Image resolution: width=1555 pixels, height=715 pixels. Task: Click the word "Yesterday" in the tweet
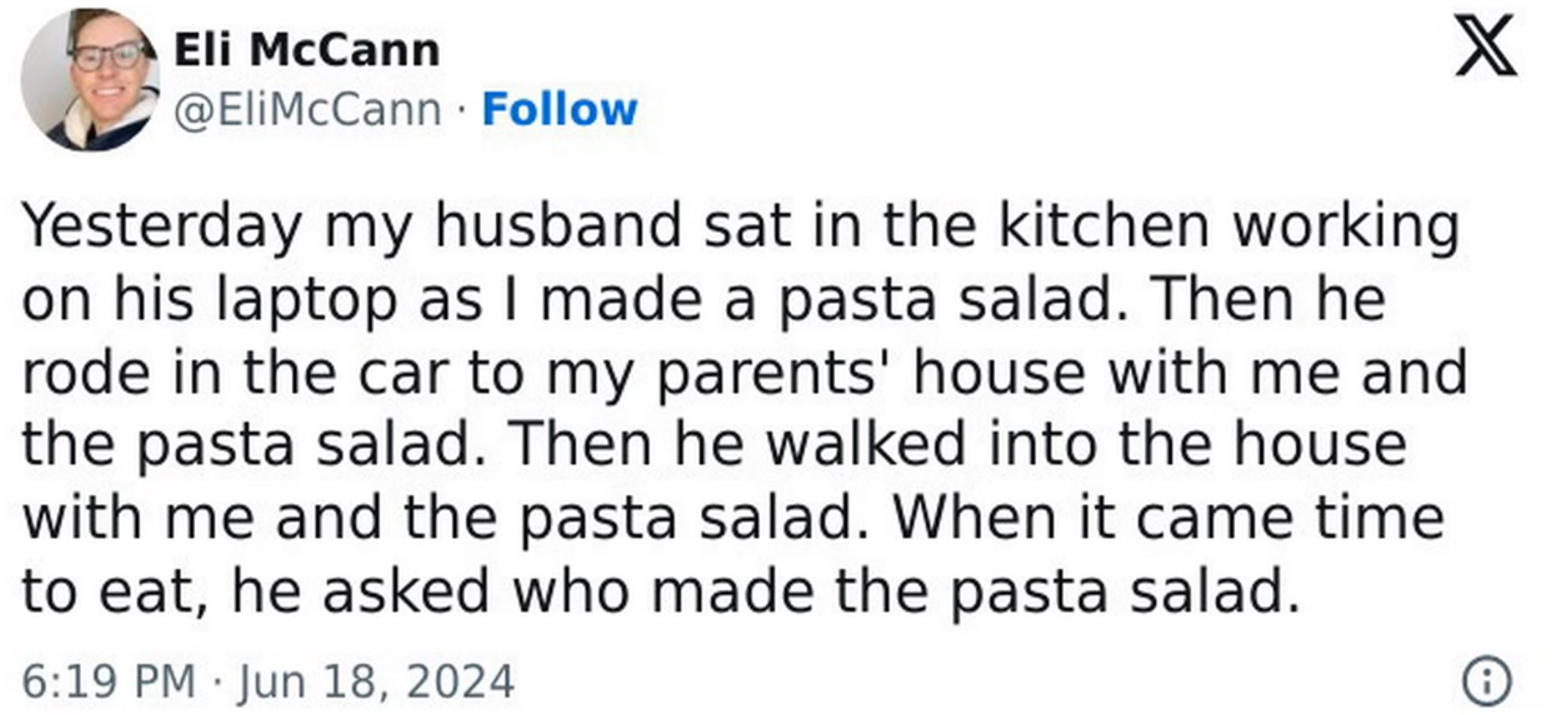click(161, 226)
